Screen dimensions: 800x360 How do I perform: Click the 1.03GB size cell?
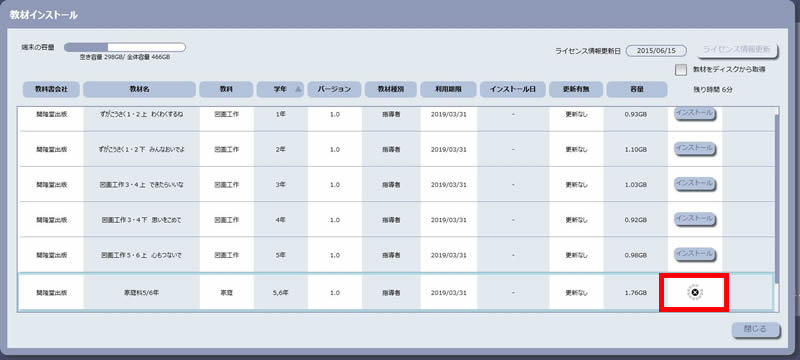(635, 185)
